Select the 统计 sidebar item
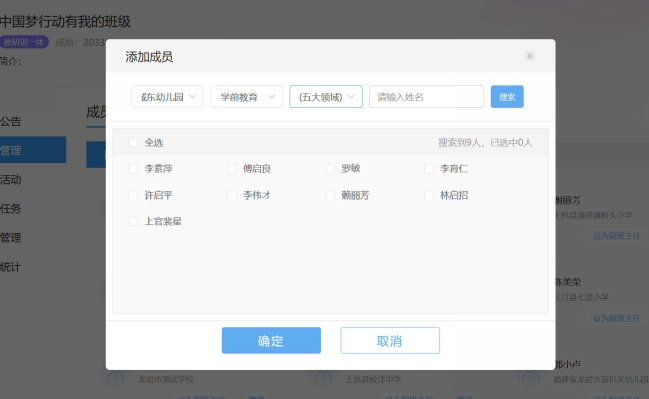 click(11, 267)
